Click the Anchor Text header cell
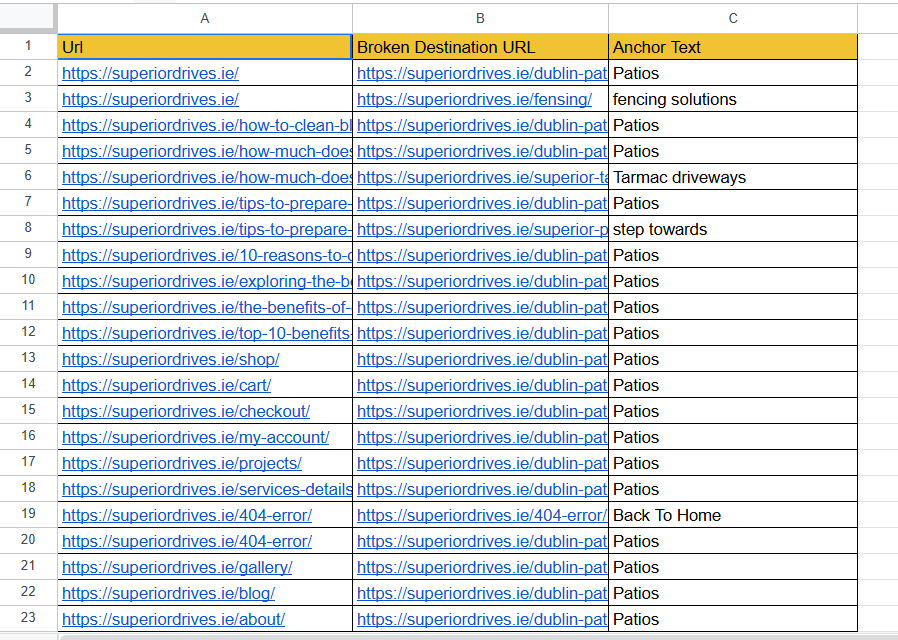The height and width of the screenshot is (640, 898). pos(732,47)
